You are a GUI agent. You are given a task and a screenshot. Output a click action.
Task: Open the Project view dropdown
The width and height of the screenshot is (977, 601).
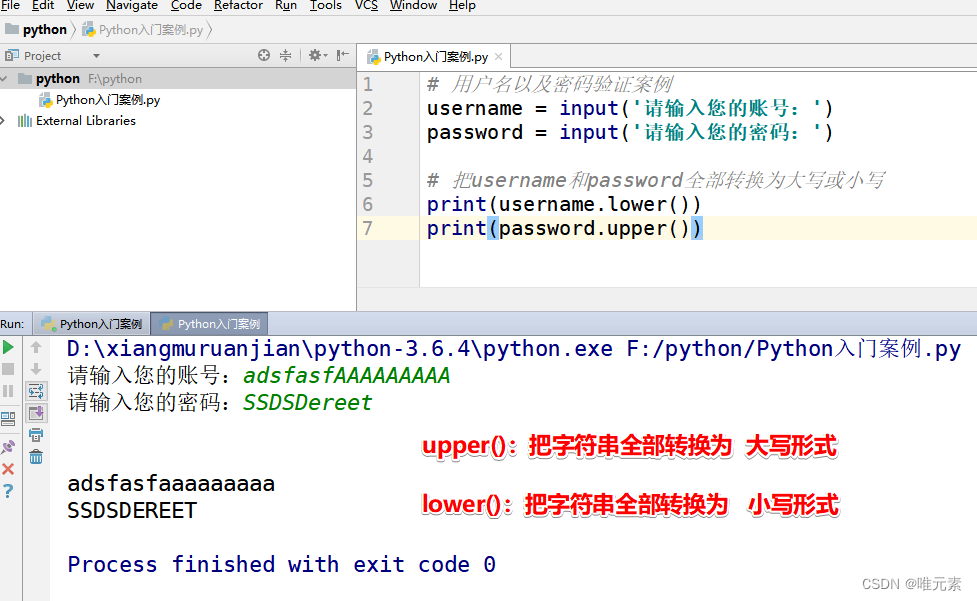[x=96, y=56]
